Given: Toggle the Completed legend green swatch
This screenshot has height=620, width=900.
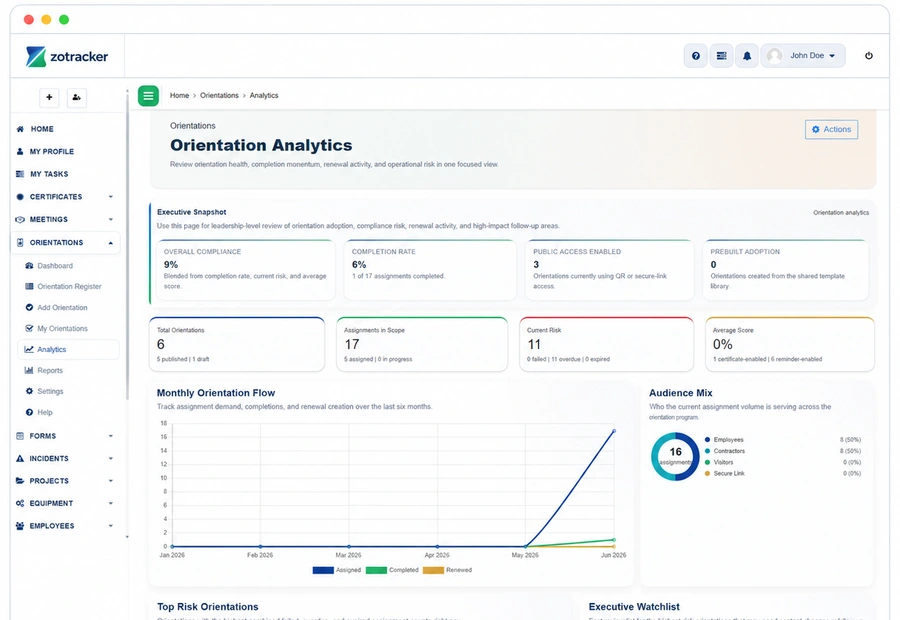Looking at the screenshot, I should (376, 570).
